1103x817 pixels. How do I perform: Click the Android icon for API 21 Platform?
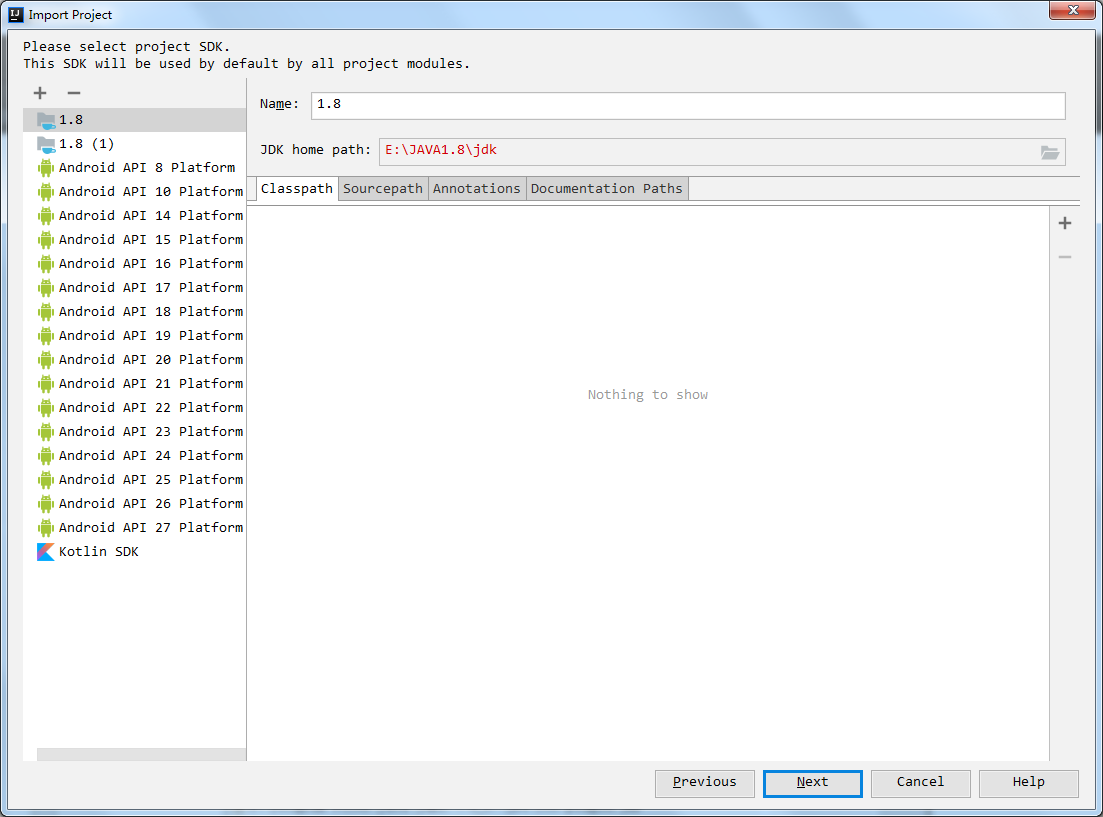point(46,384)
